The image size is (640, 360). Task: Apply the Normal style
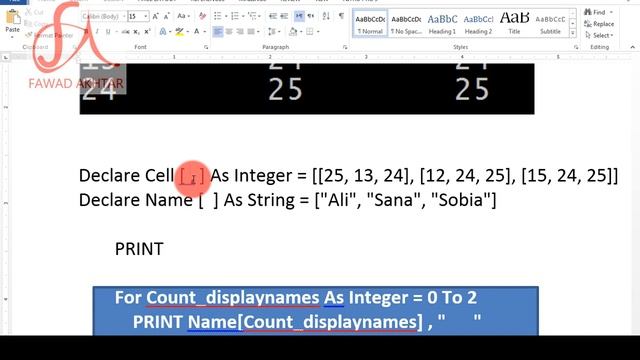(370, 24)
